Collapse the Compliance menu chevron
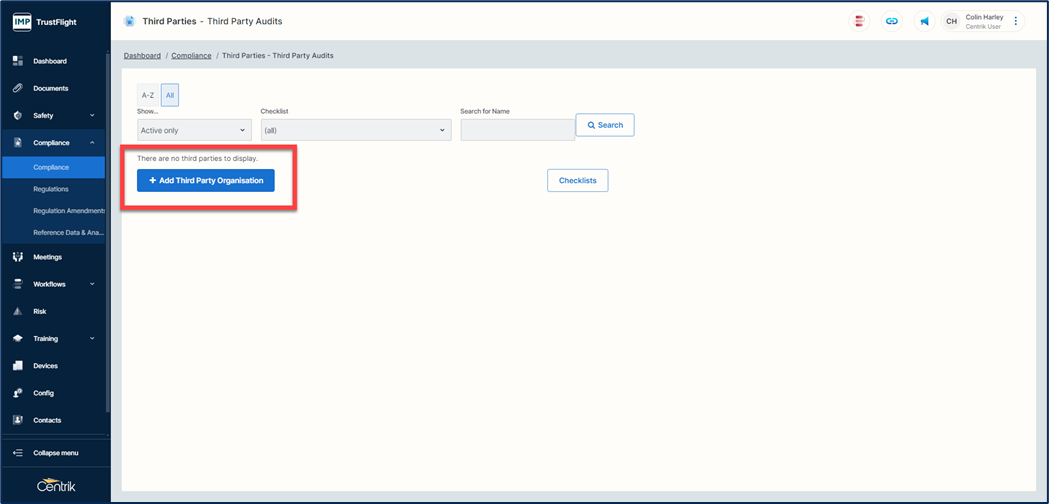Screen dimensions: 1049x504 (x=92, y=143)
